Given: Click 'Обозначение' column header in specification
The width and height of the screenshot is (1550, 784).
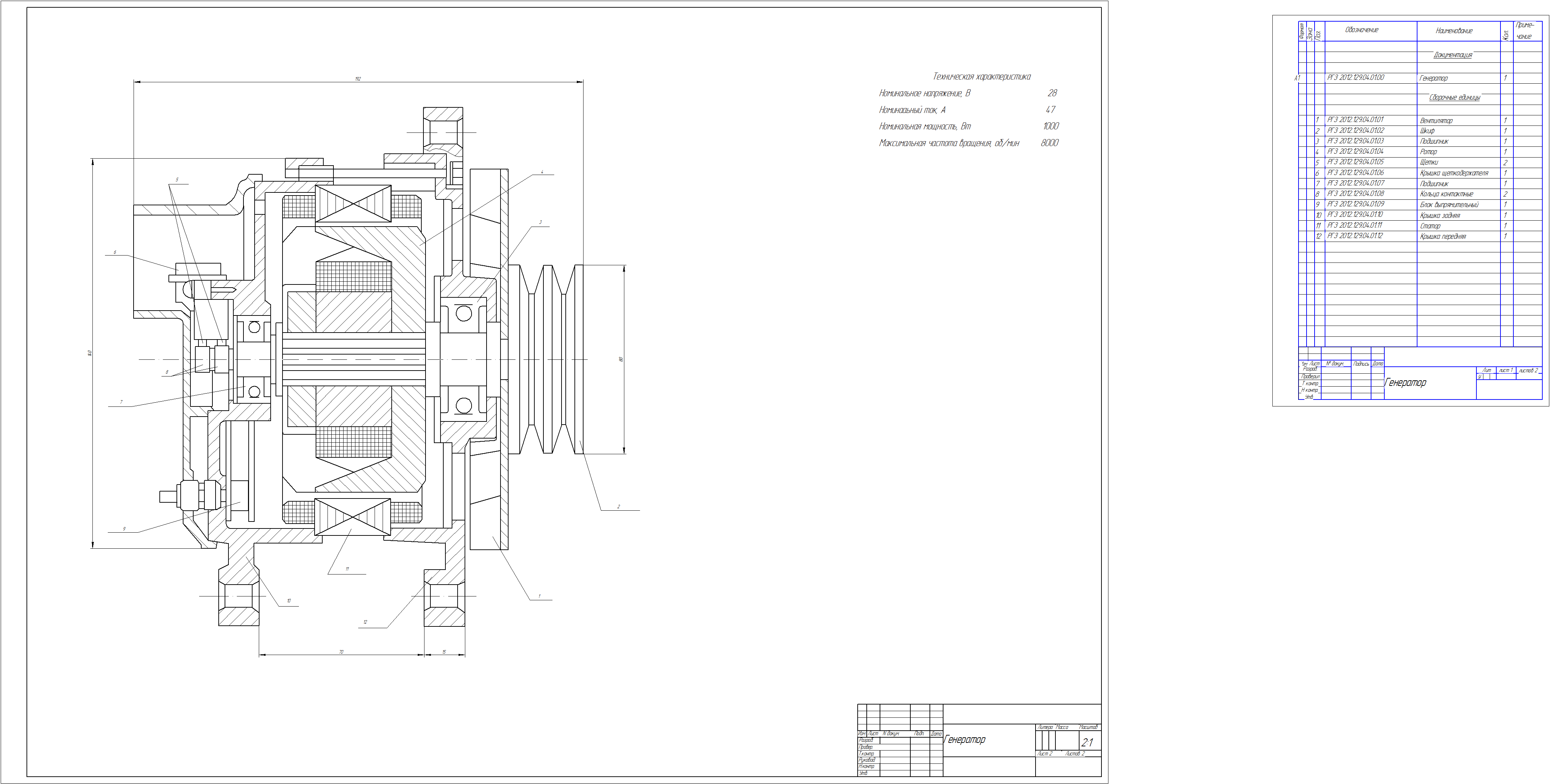Looking at the screenshot, I should 1361,30.
